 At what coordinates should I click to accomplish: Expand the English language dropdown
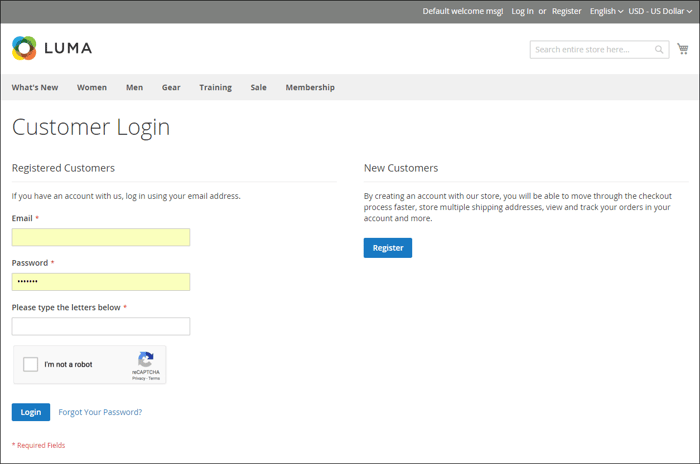coord(606,11)
